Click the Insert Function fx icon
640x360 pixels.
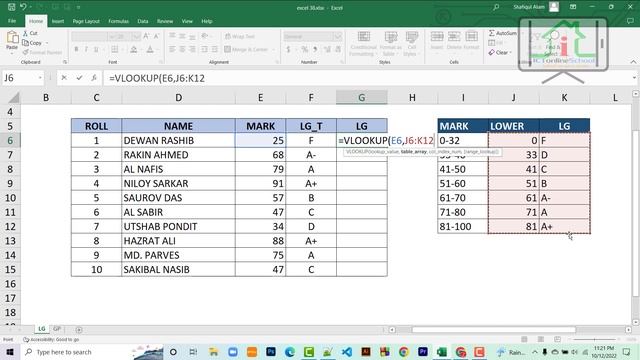(94, 78)
